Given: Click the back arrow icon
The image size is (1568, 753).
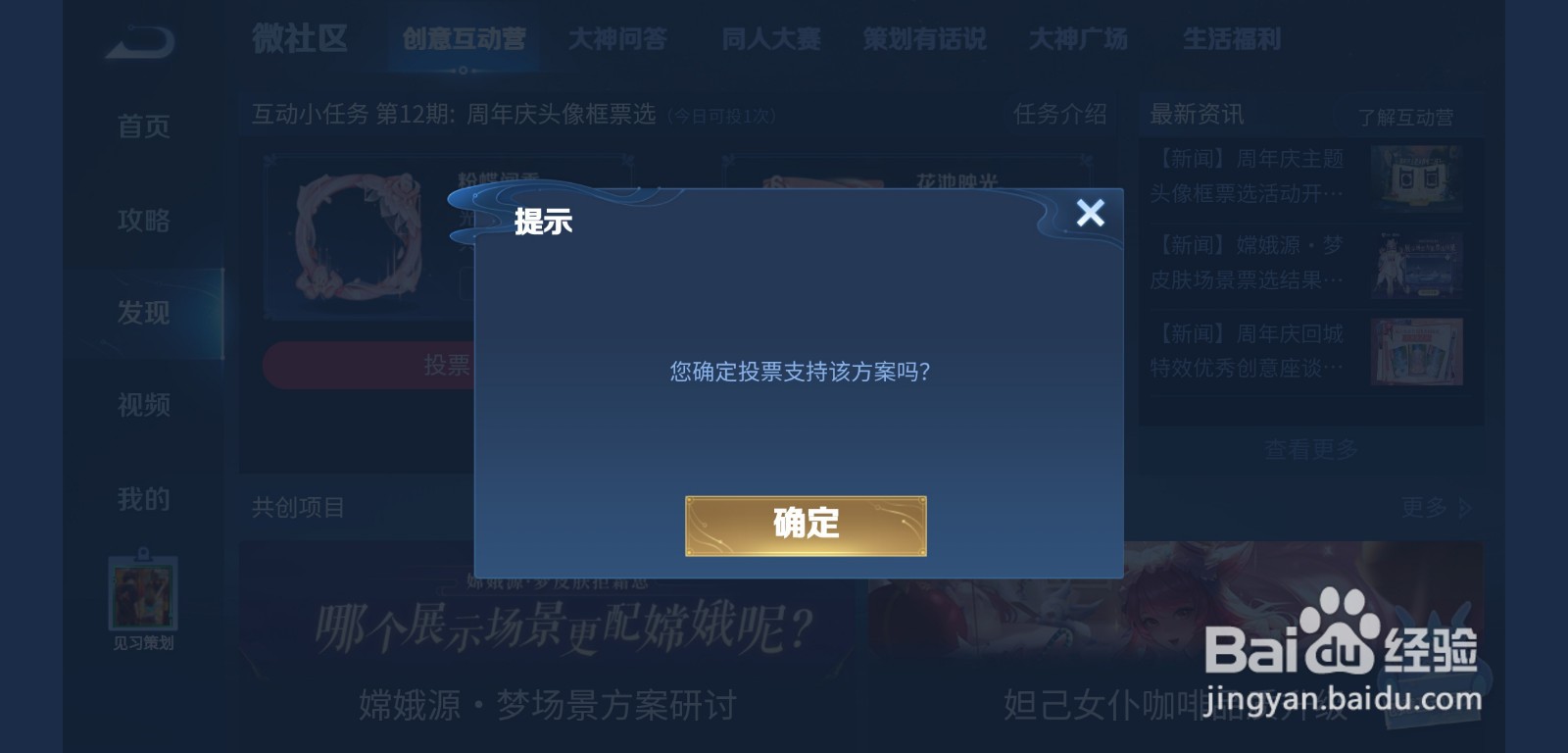Looking at the screenshot, I should [141, 42].
